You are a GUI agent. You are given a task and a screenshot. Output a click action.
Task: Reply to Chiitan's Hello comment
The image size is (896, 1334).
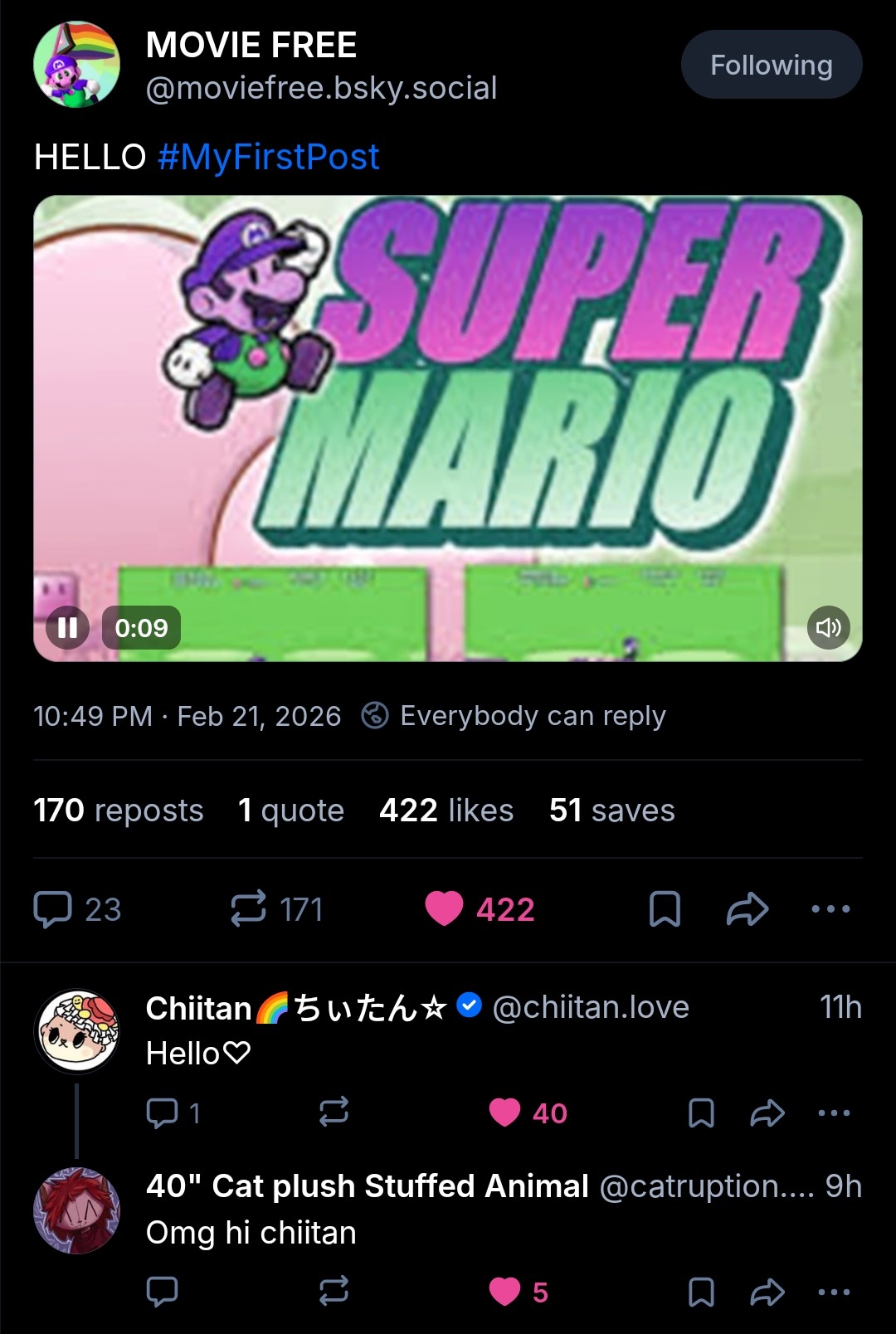tap(163, 1113)
